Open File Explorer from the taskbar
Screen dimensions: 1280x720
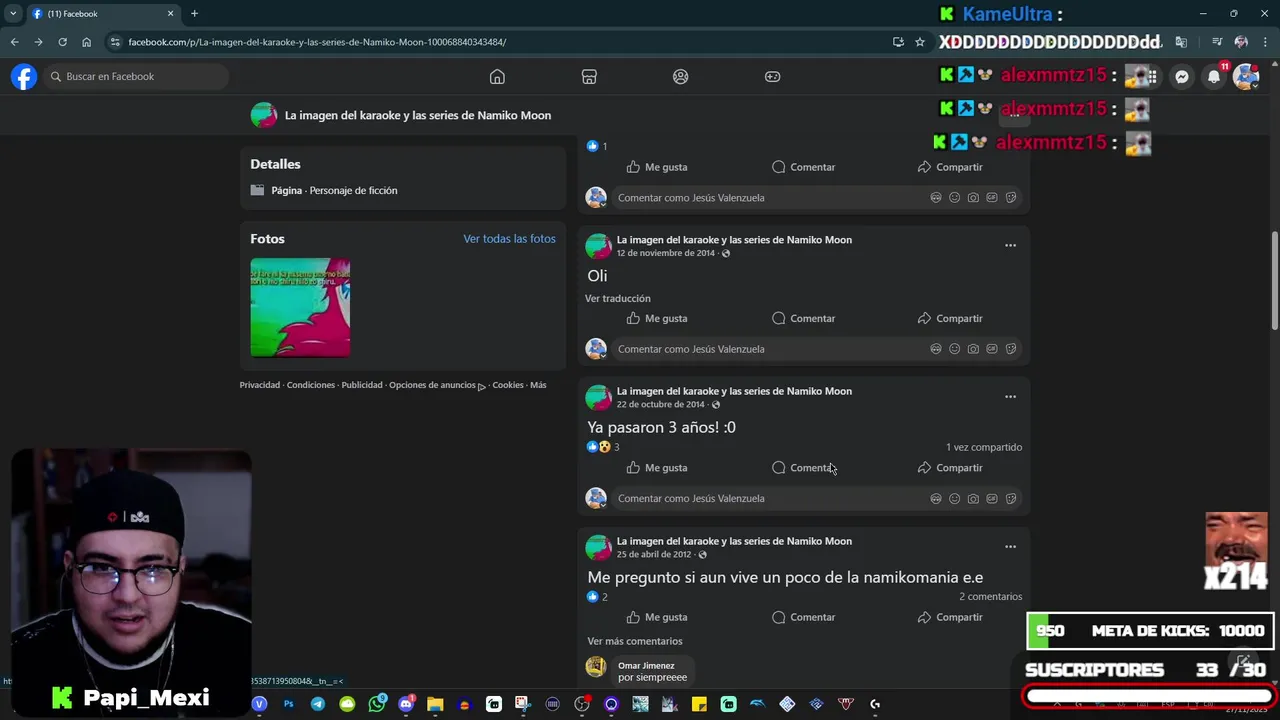coord(435,704)
